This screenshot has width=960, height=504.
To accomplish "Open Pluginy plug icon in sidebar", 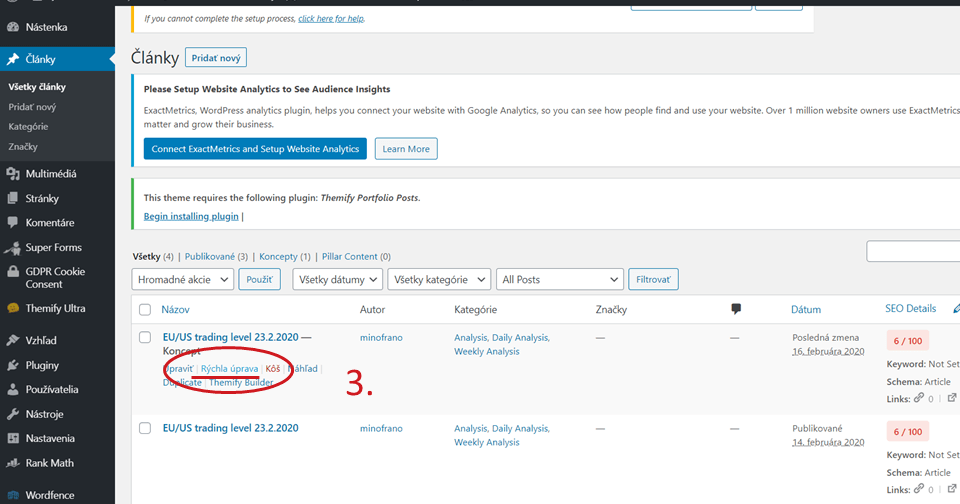I will [x=13, y=365].
